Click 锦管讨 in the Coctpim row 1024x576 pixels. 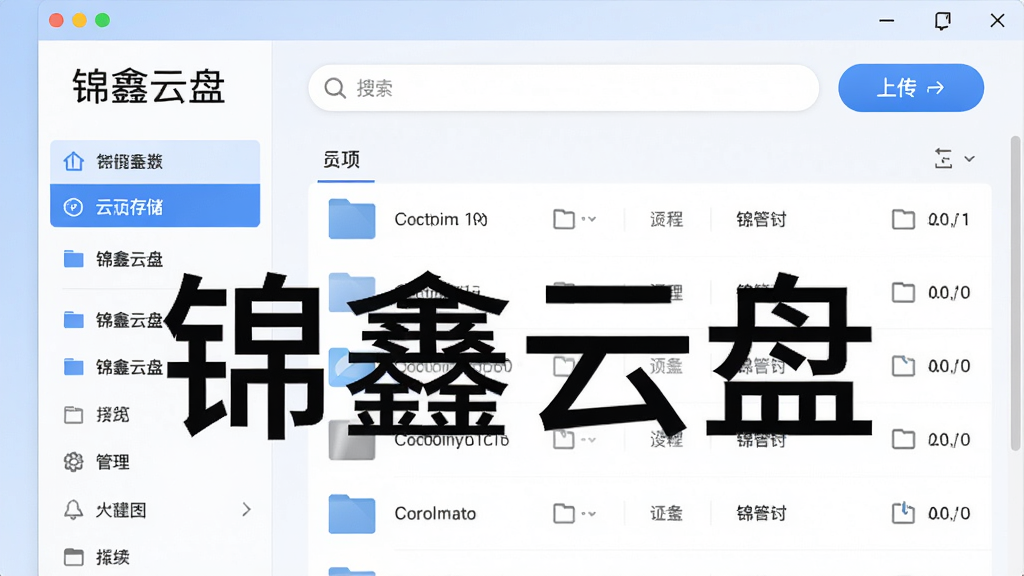pyautogui.click(x=761, y=219)
